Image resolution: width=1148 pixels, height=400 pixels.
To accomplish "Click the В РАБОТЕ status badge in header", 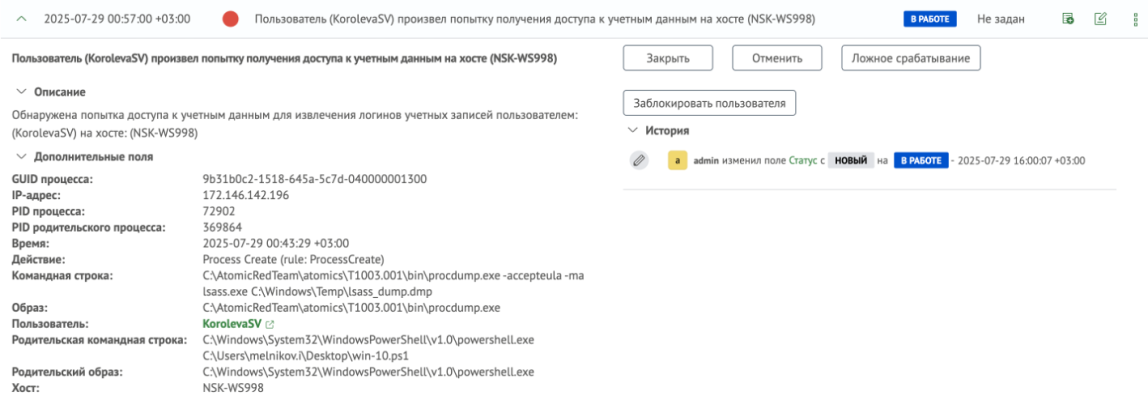I will pyautogui.click(x=930, y=19).
